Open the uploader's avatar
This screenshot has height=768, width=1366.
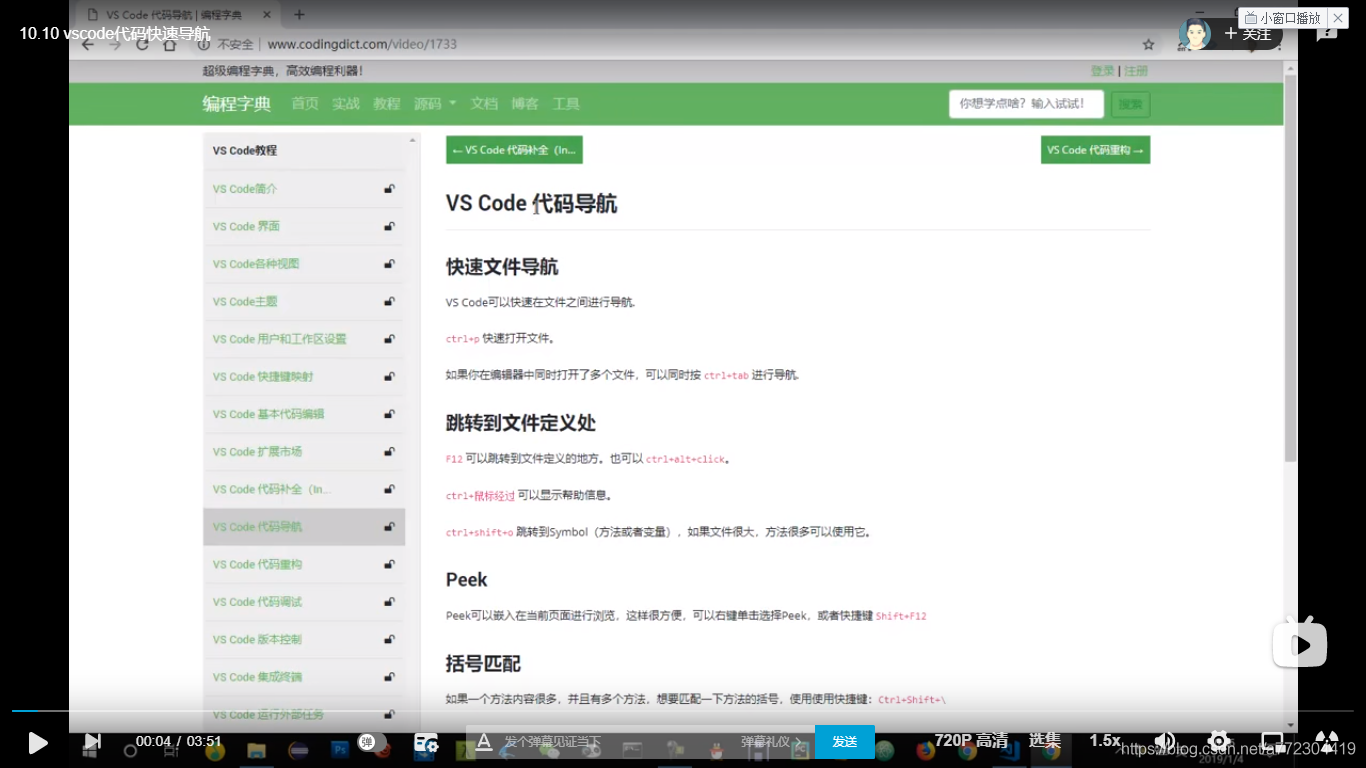(x=1194, y=34)
